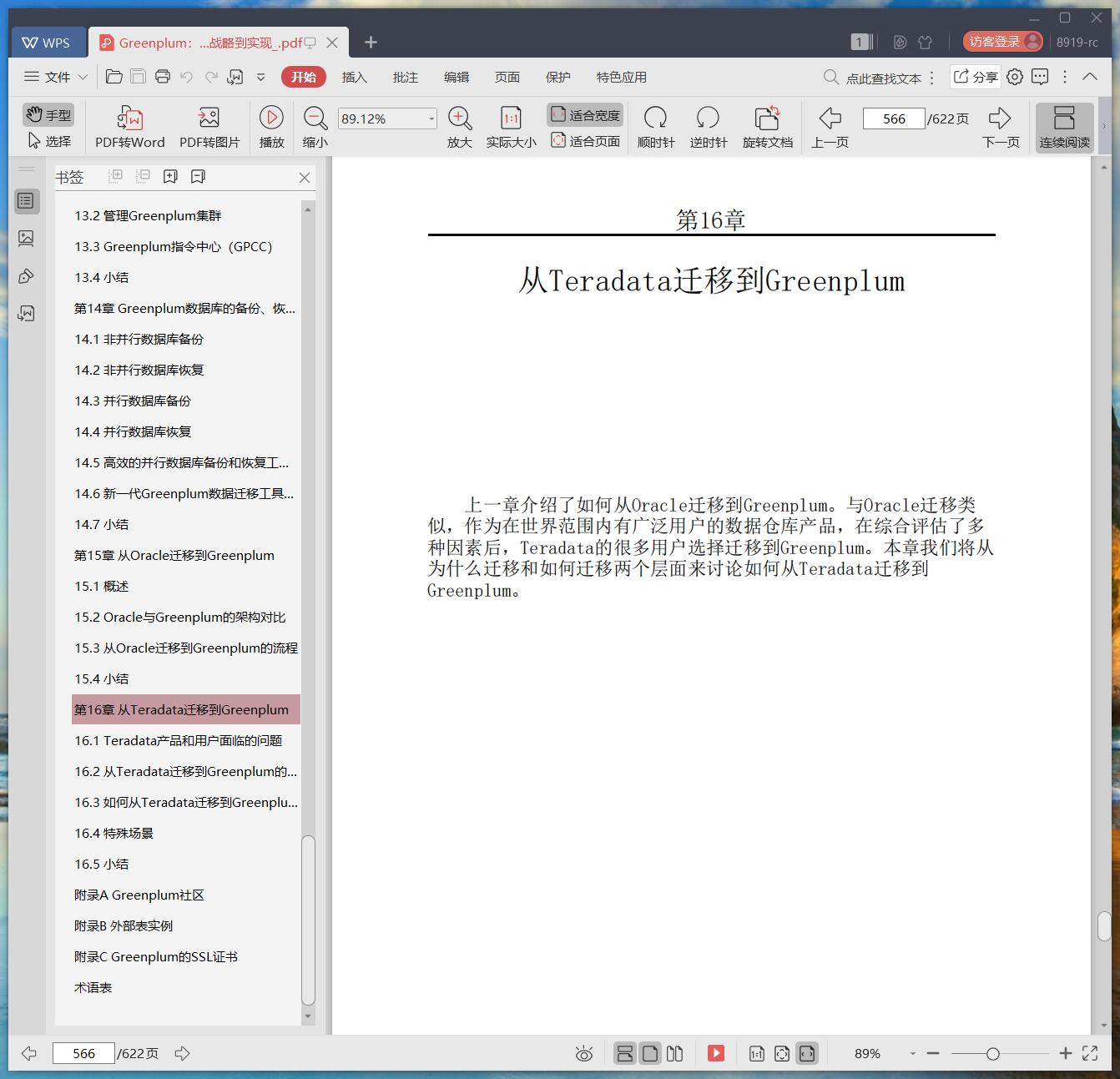Click the page number field showing 566 in toolbar
Viewport: 1120px width, 1079px height.
893,118
